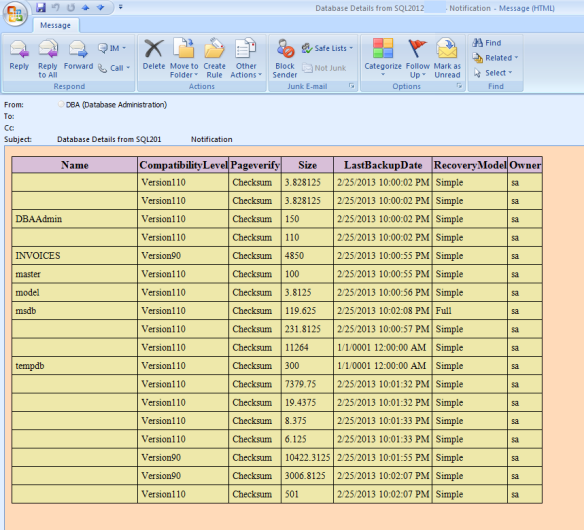584x530 pixels.
Task: Save the message with the floppy disk icon
Action: click(41, 7)
